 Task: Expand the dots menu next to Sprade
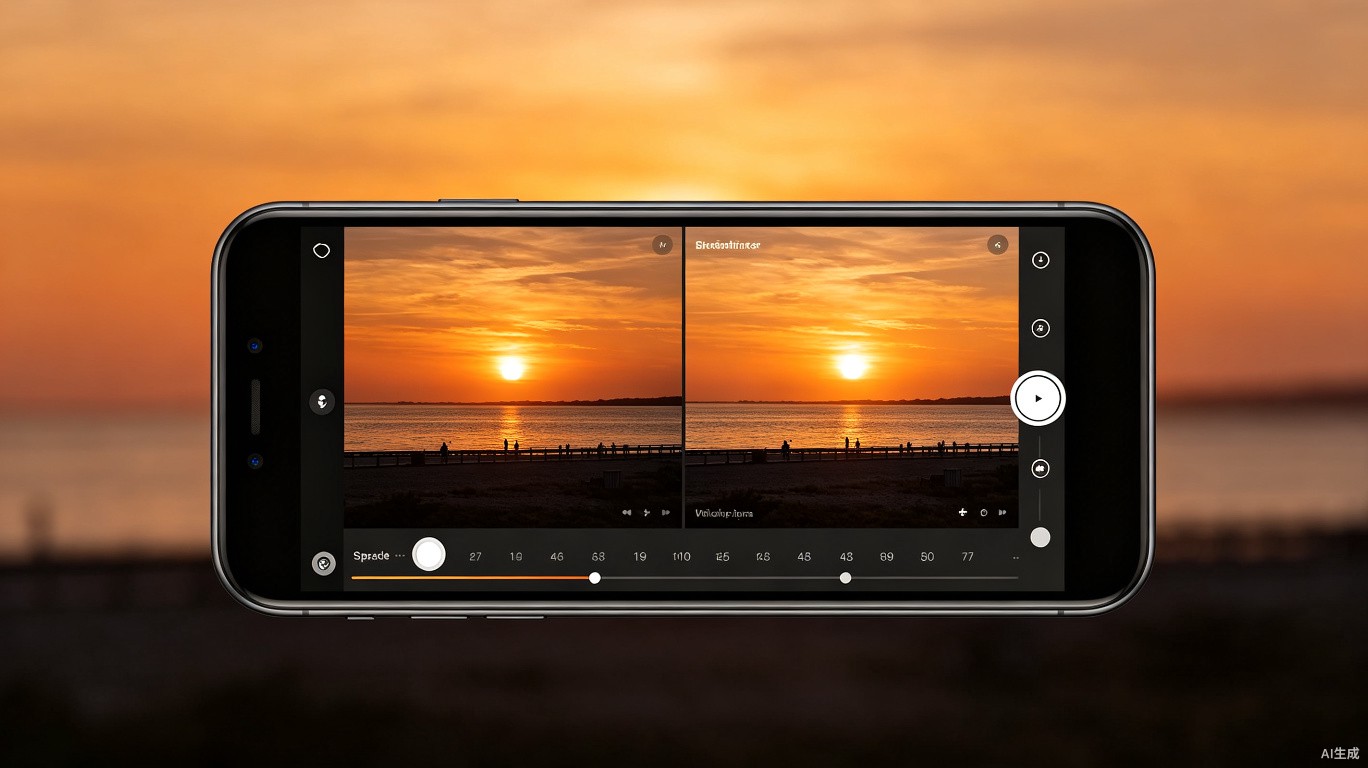tap(400, 555)
